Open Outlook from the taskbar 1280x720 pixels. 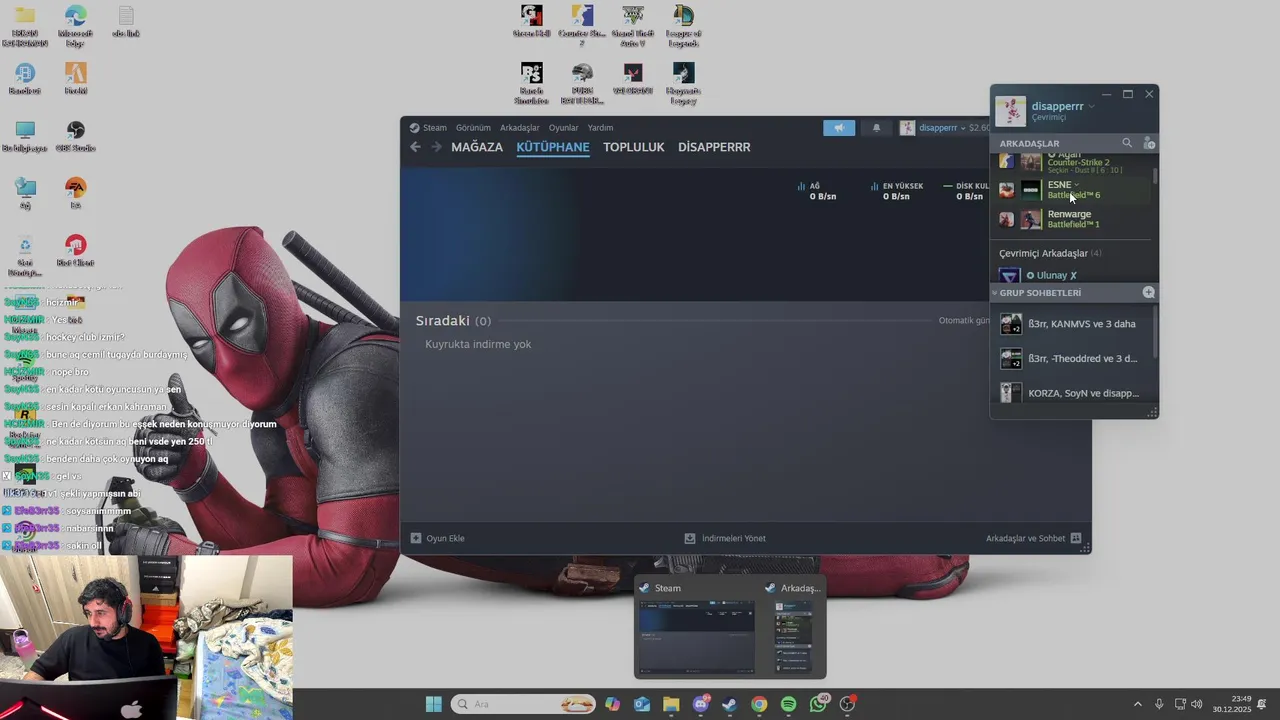642,704
